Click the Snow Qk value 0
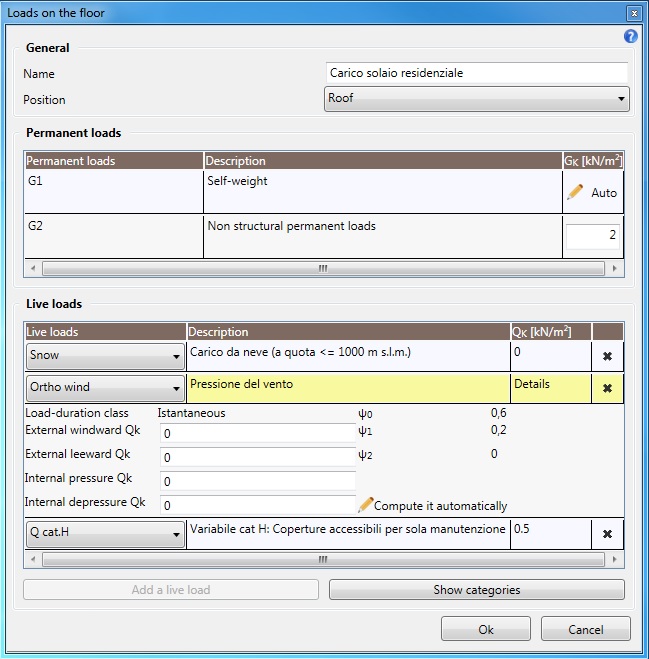 coord(551,356)
